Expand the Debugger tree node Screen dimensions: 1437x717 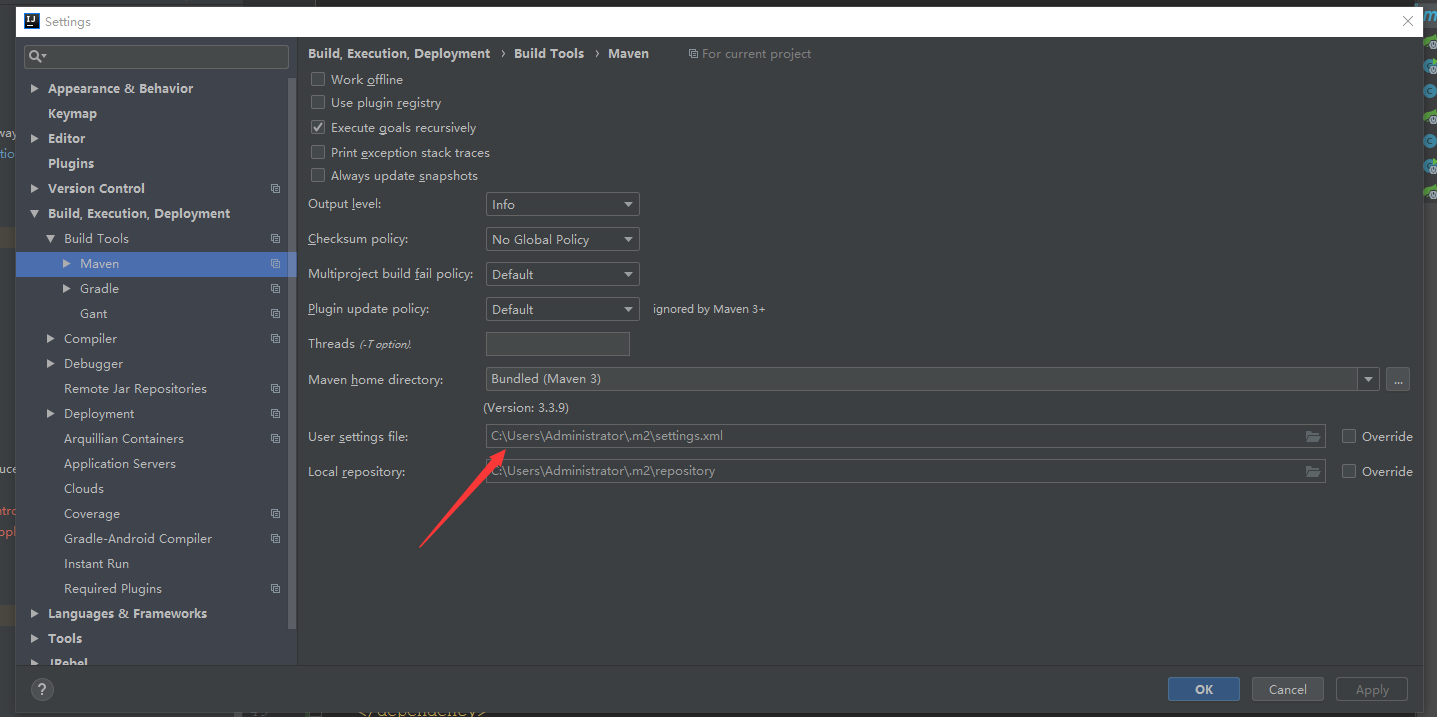tap(51, 364)
